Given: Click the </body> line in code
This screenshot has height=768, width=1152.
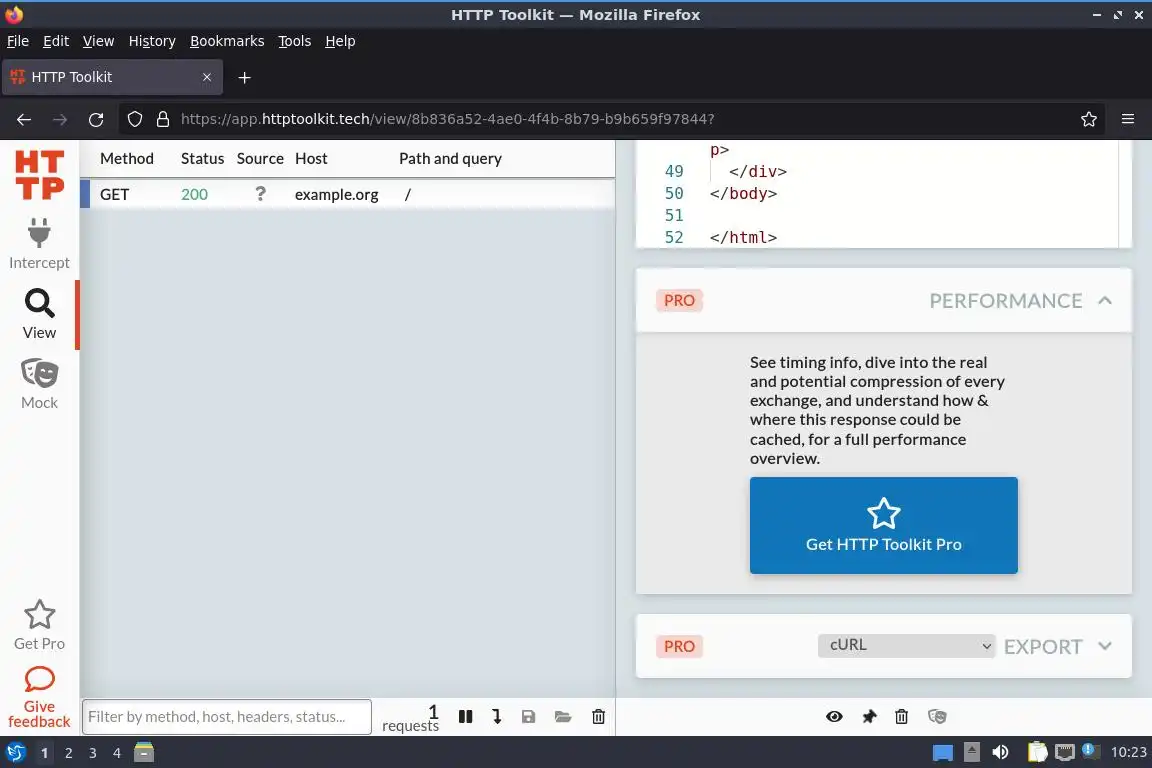Looking at the screenshot, I should coord(743,193).
